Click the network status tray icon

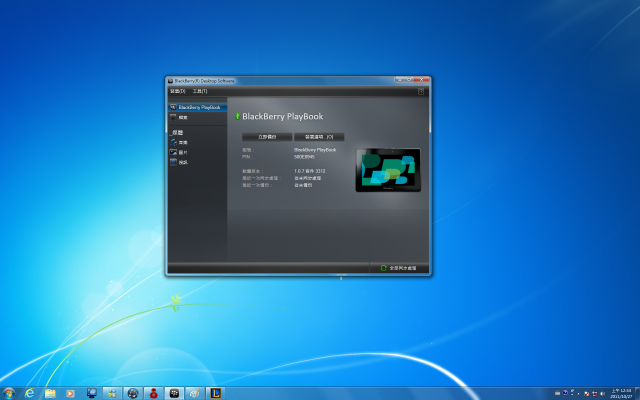tap(595, 394)
